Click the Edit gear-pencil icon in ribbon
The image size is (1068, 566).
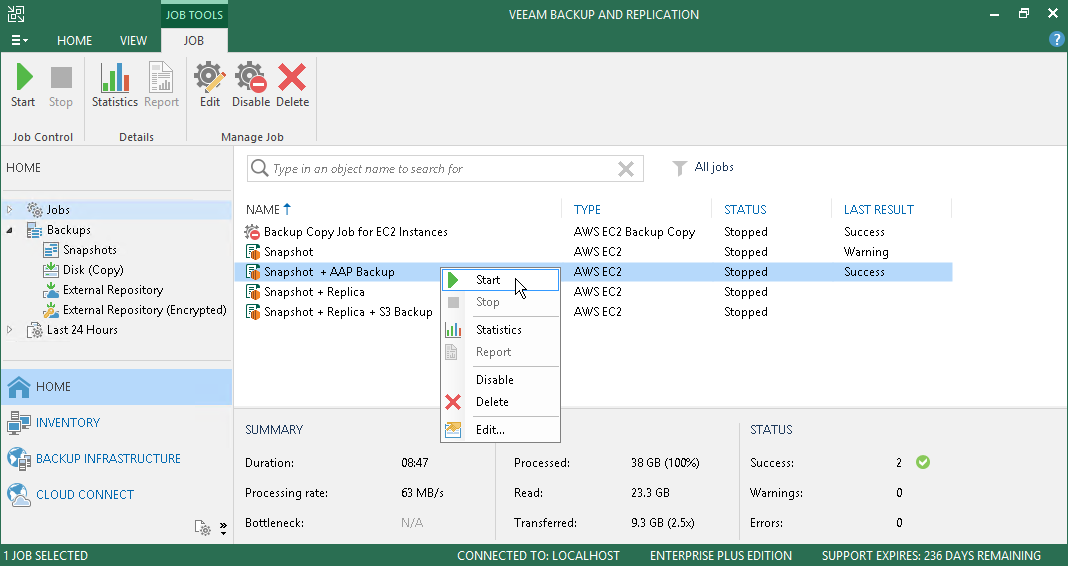pyautogui.click(x=210, y=77)
